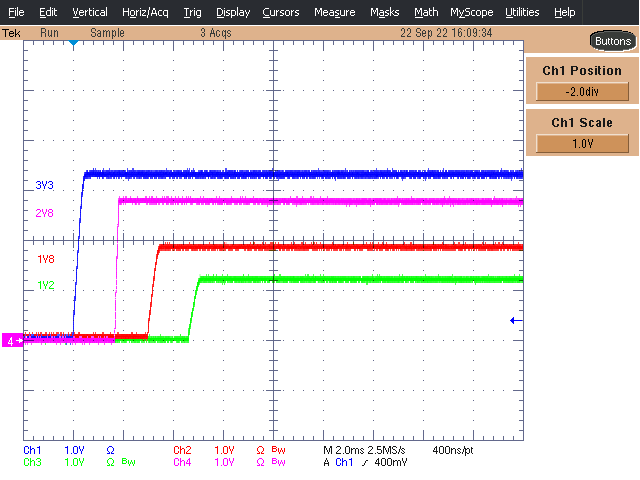The height and width of the screenshot is (480, 640).
Task: Click the Run status indicator
Action: pyautogui.click(x=49, y=33)
